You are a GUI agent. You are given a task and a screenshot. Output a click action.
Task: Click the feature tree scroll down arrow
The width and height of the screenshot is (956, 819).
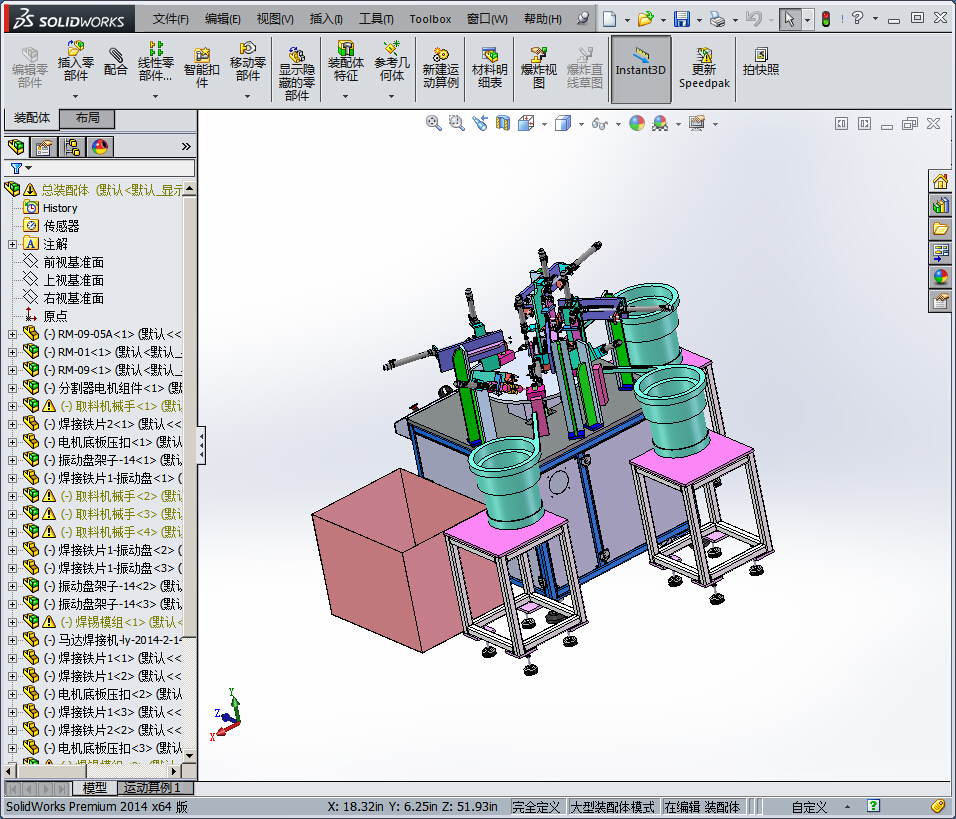190,755
